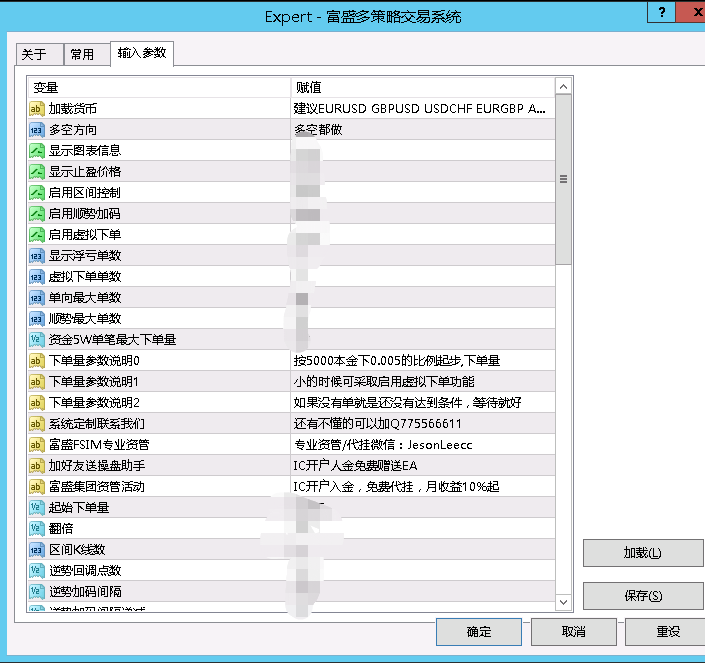Click the integer icon beside 单向最大单数
The image size is (705, 663).
37,298
